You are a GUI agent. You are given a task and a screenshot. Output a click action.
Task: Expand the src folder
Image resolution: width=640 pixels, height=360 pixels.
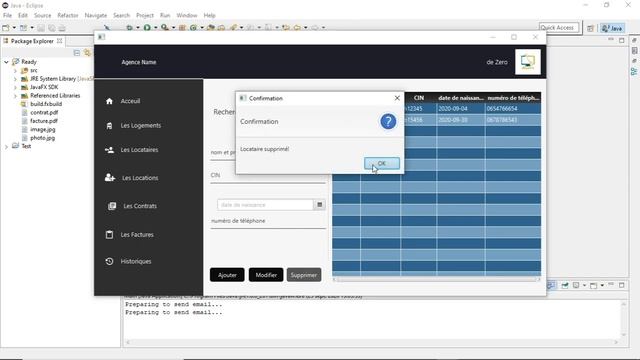(x=15, y=71)
